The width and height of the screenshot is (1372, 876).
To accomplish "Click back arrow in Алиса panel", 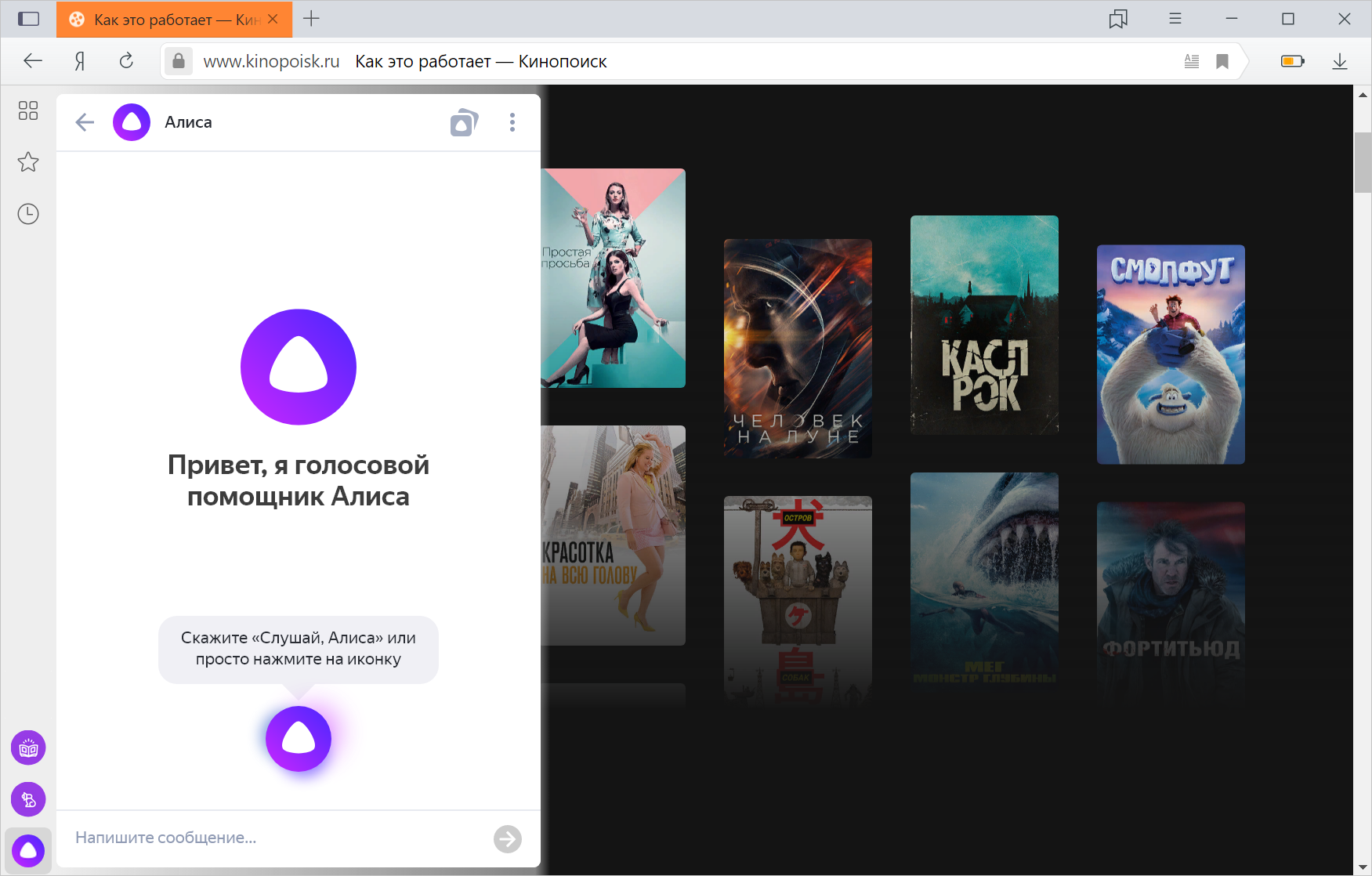I will coord(85,122).
